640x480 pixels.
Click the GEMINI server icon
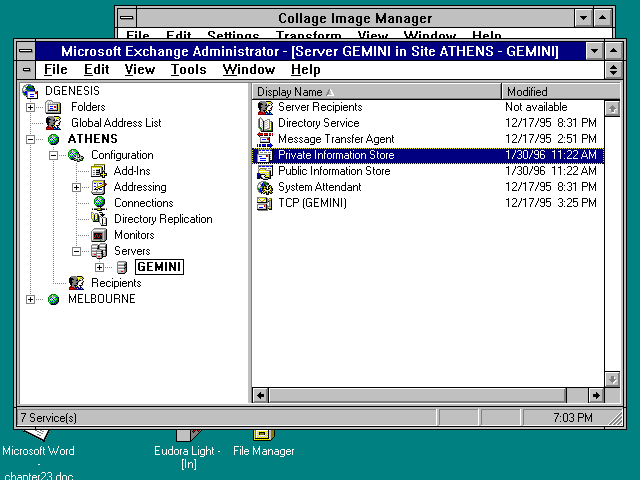pos(122,267)
